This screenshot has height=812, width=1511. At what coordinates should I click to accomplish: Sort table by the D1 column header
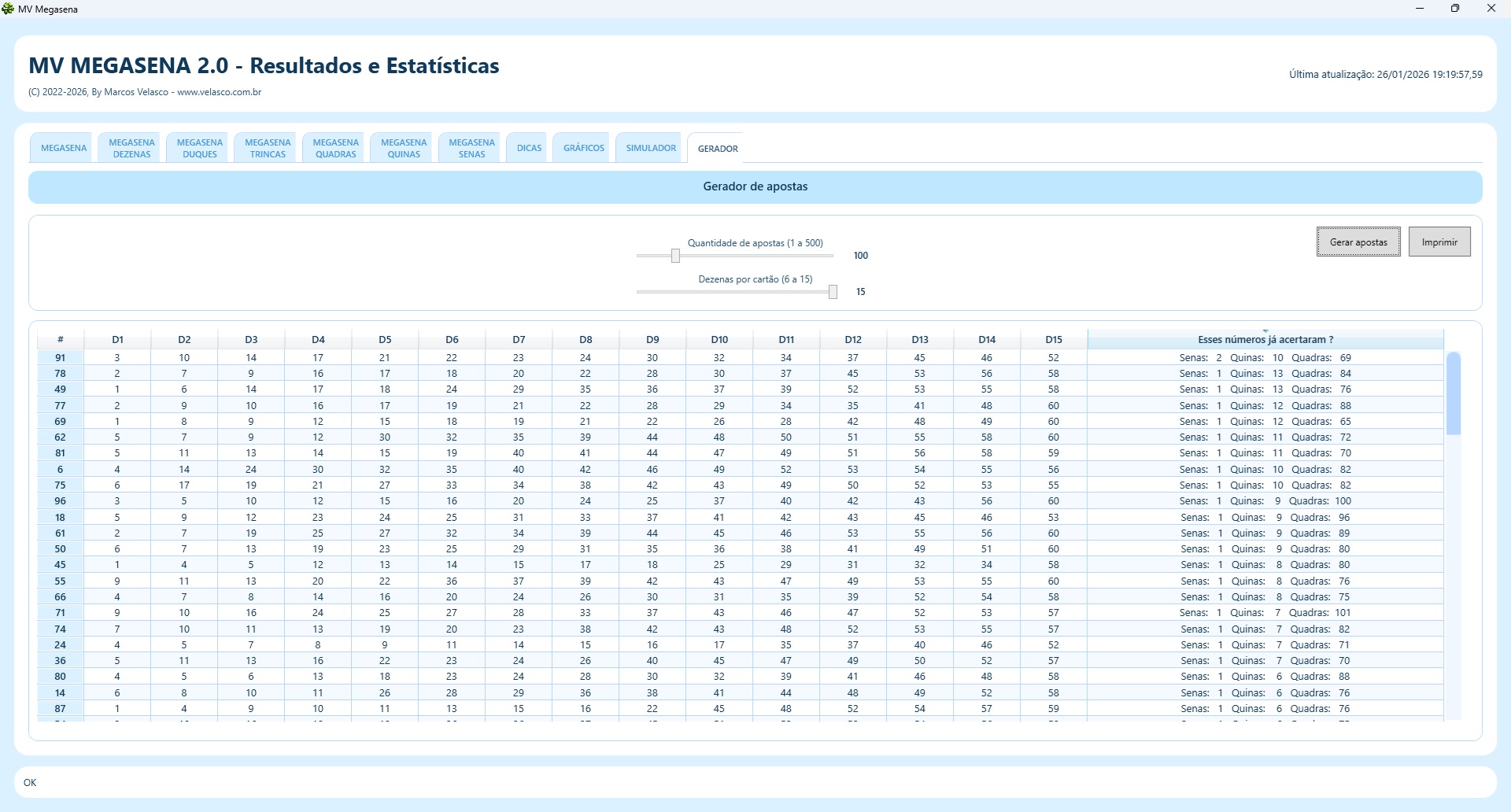117,340
